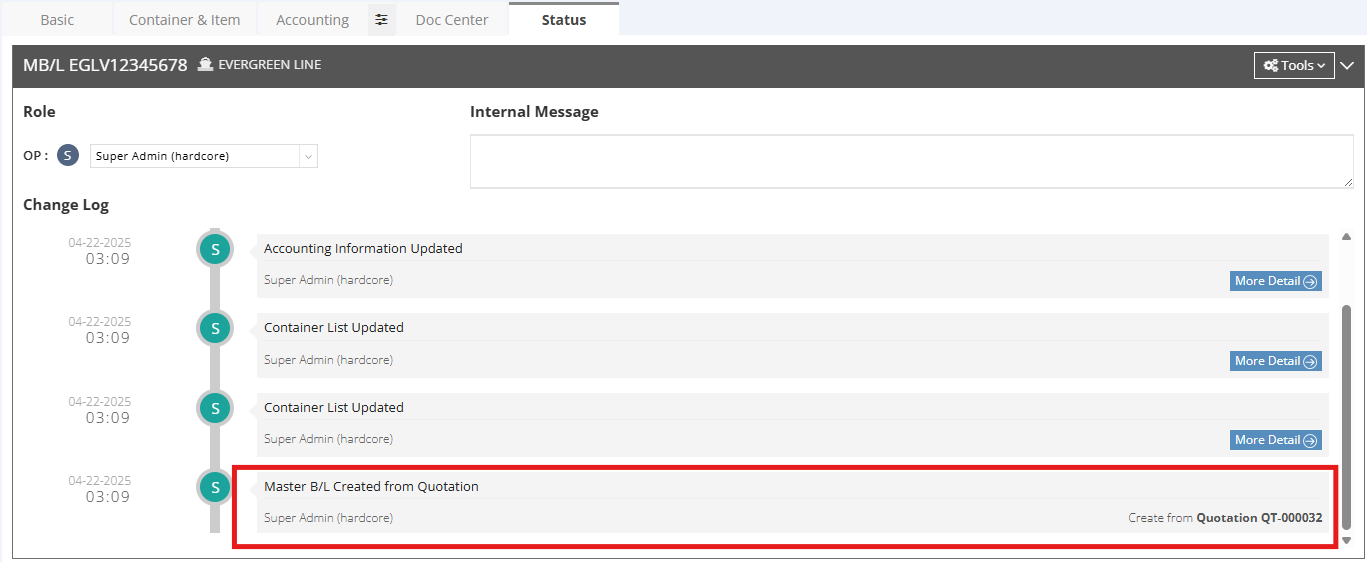Viewport: 1367px width, 562px height.
Task: Click avatar icon for Master B/L Created entry
Action: tap(214, 487)
